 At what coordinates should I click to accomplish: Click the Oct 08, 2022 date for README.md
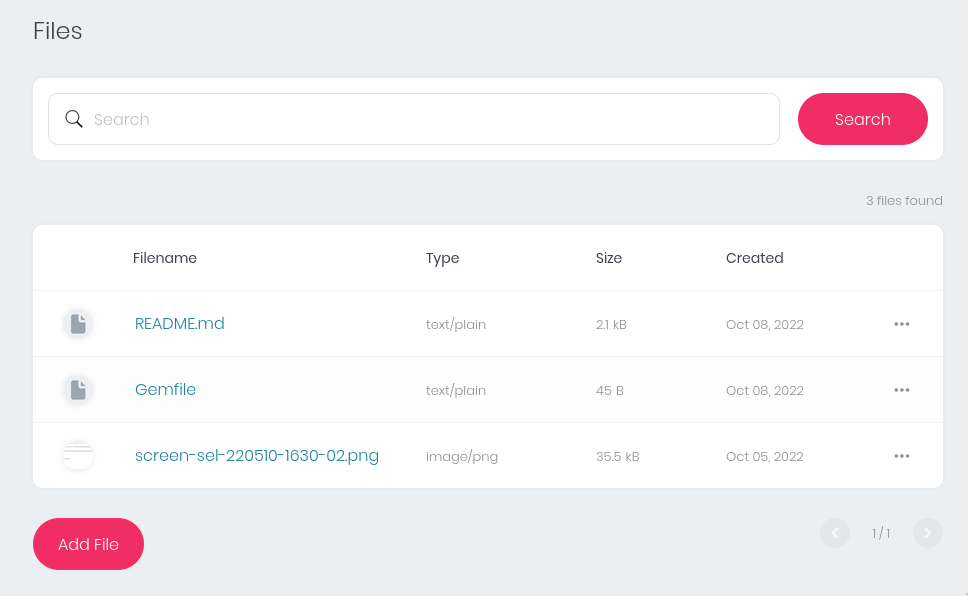tap(765, 324)
